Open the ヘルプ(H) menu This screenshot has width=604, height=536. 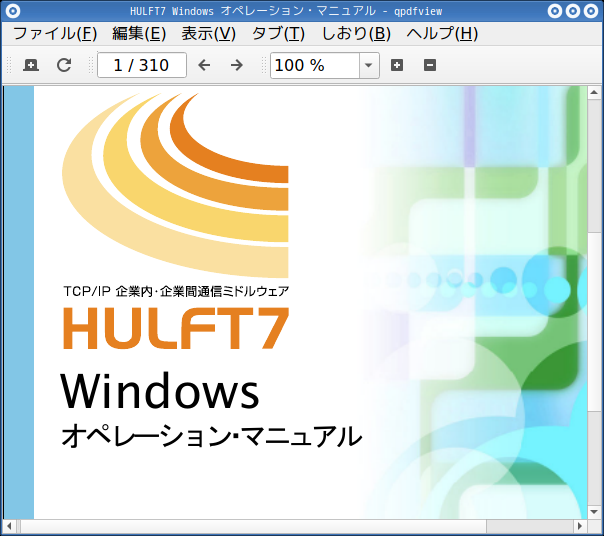pyautogui.click(x=442, y=34)
